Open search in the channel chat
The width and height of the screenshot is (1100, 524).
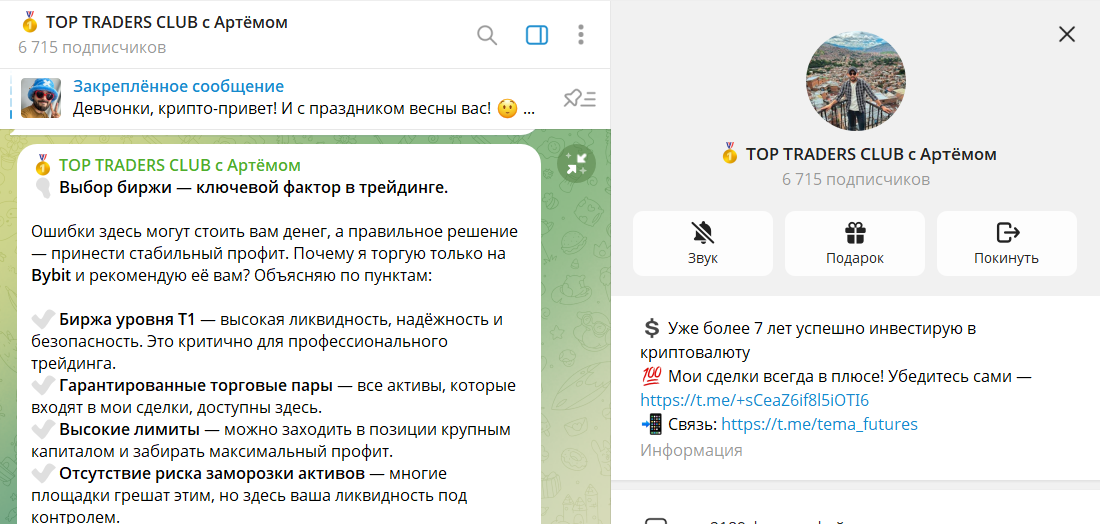tap(487, 35)
